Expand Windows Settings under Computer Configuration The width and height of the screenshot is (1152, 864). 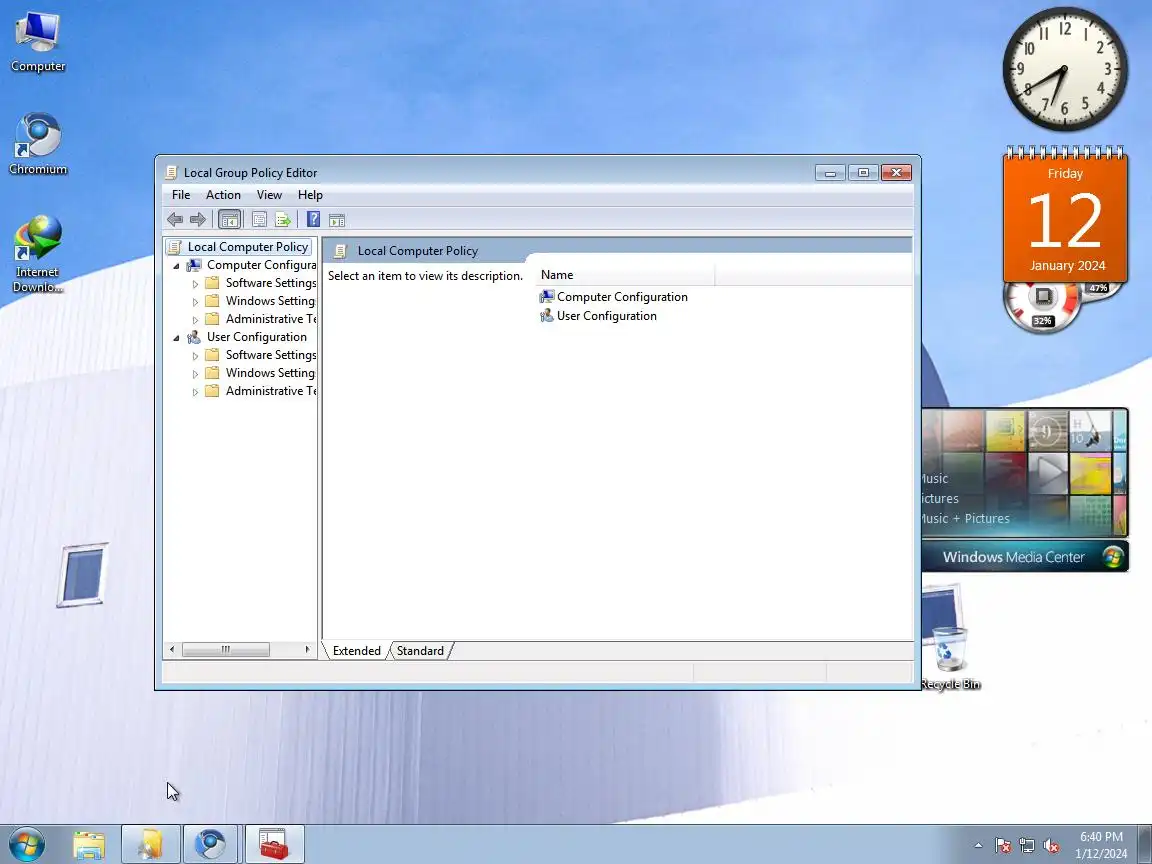195,302
